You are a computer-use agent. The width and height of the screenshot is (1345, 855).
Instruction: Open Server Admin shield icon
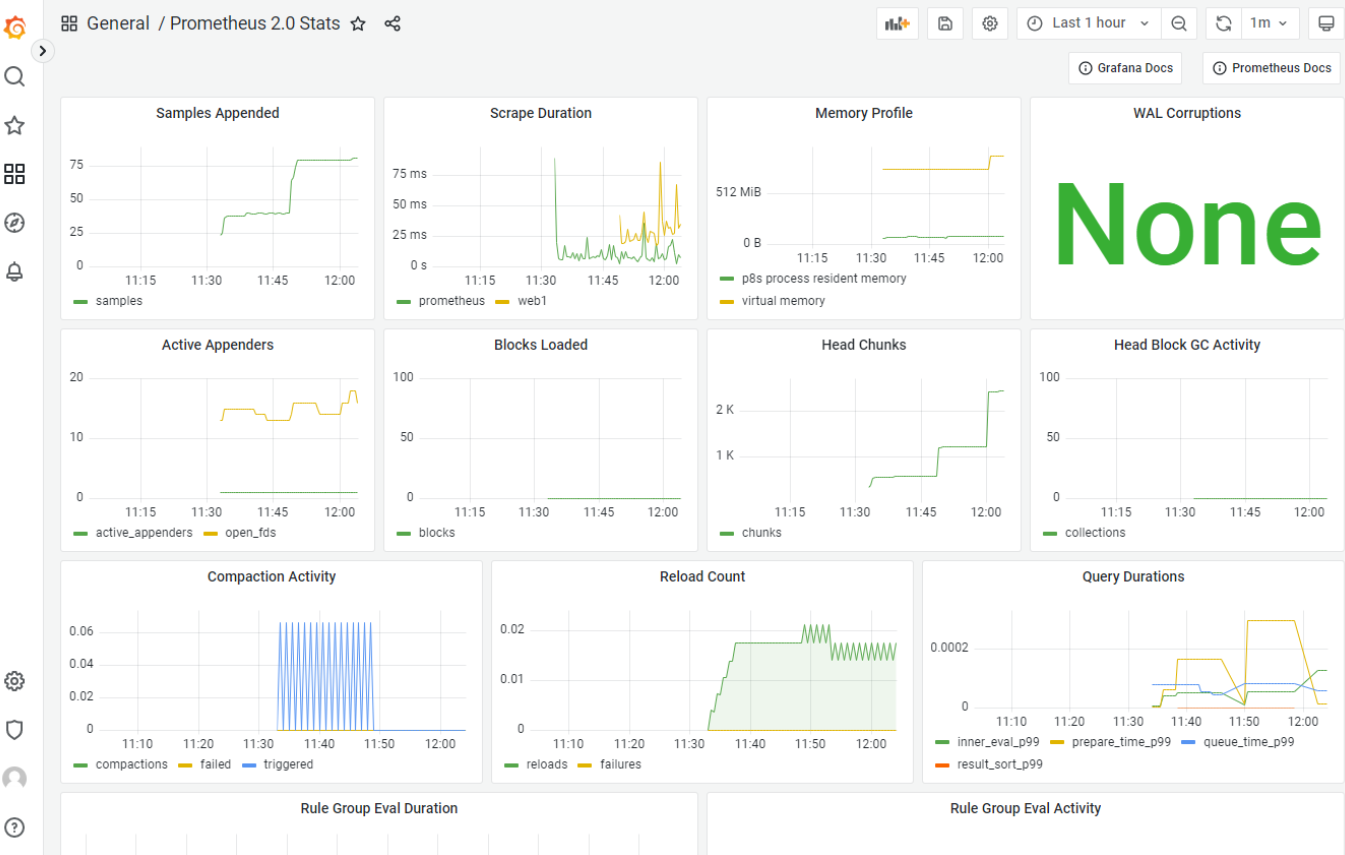pyautogui.click(x=15, y=730)
